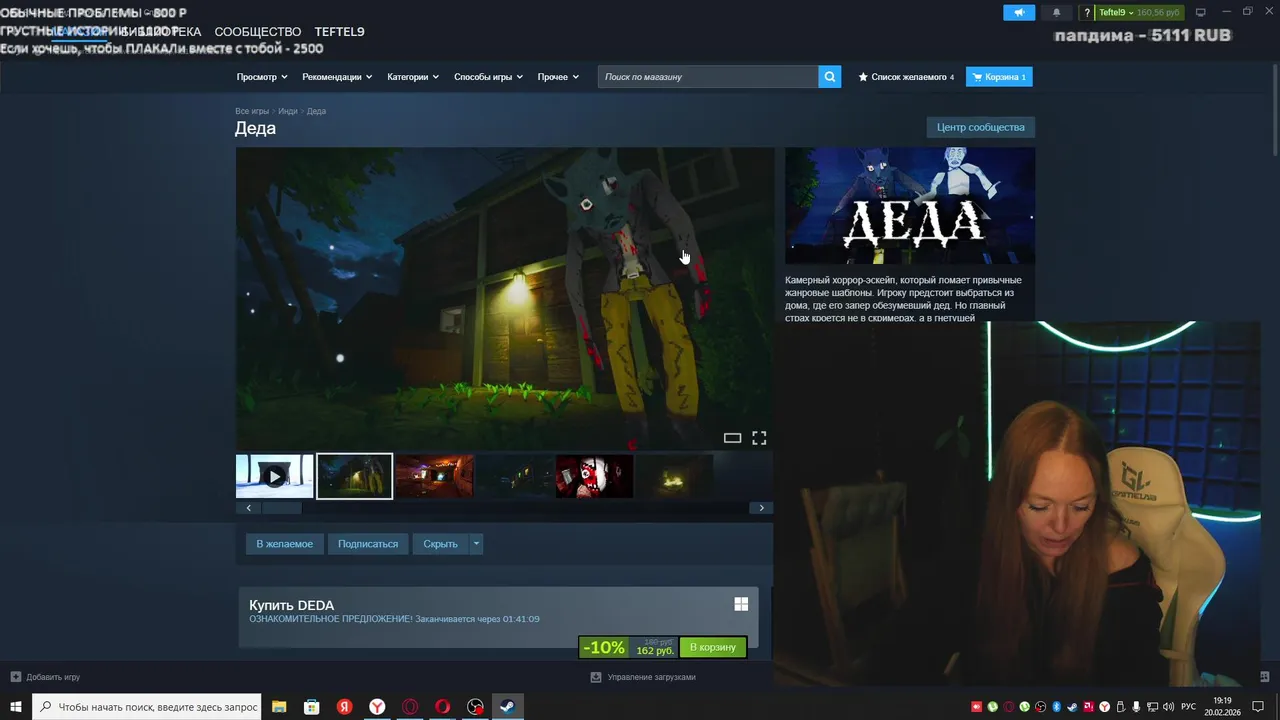Image resolution: width=1280 pixels, height=720 pixels.
Task: Expand the Прочее dropdown
Action: pyautogui.click(x=558, y=77)
